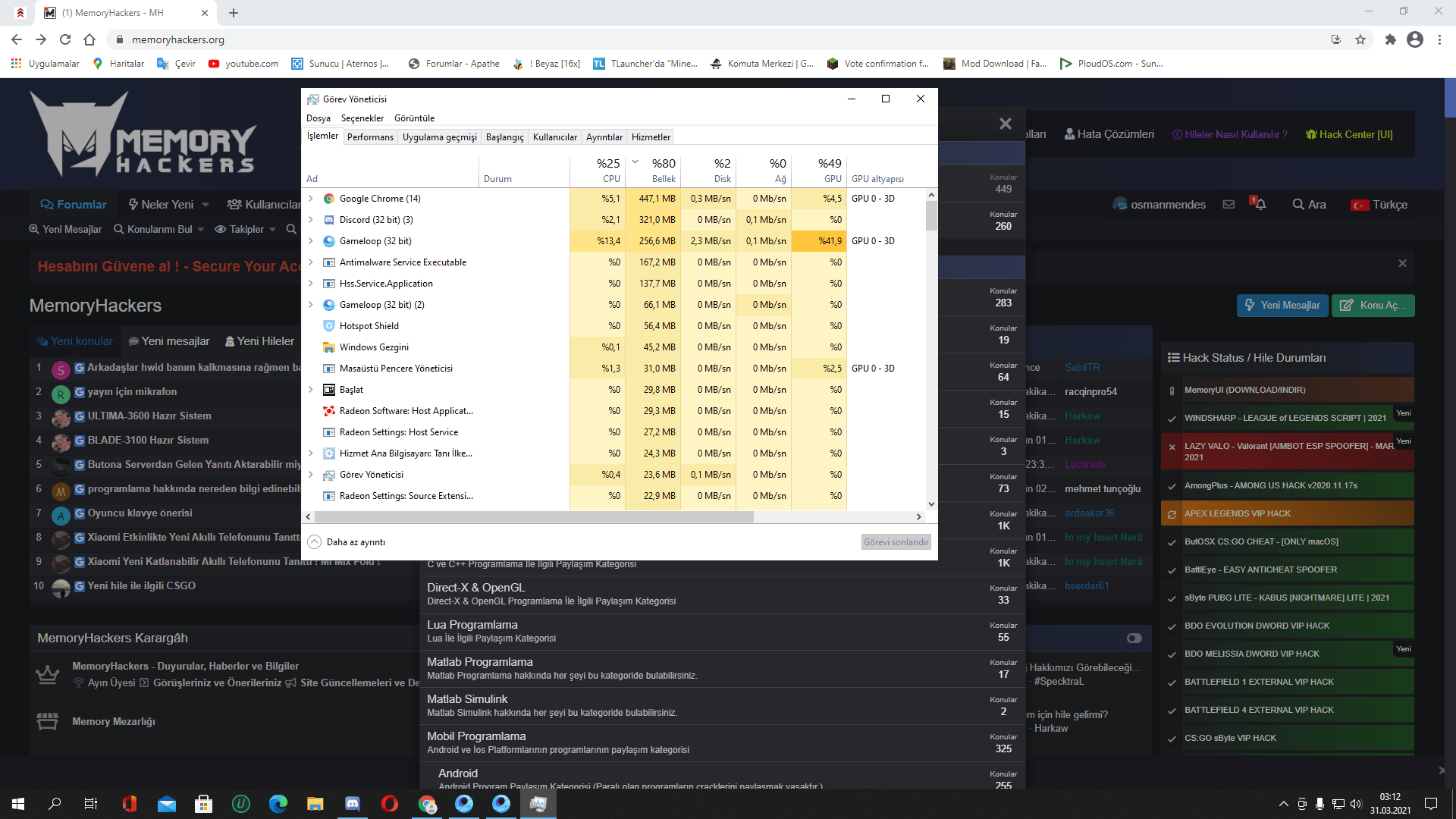The width and height of the screenshot is (1456, 819).
Task: Open Task View on taskbar
Action: (x=91, y=804)
